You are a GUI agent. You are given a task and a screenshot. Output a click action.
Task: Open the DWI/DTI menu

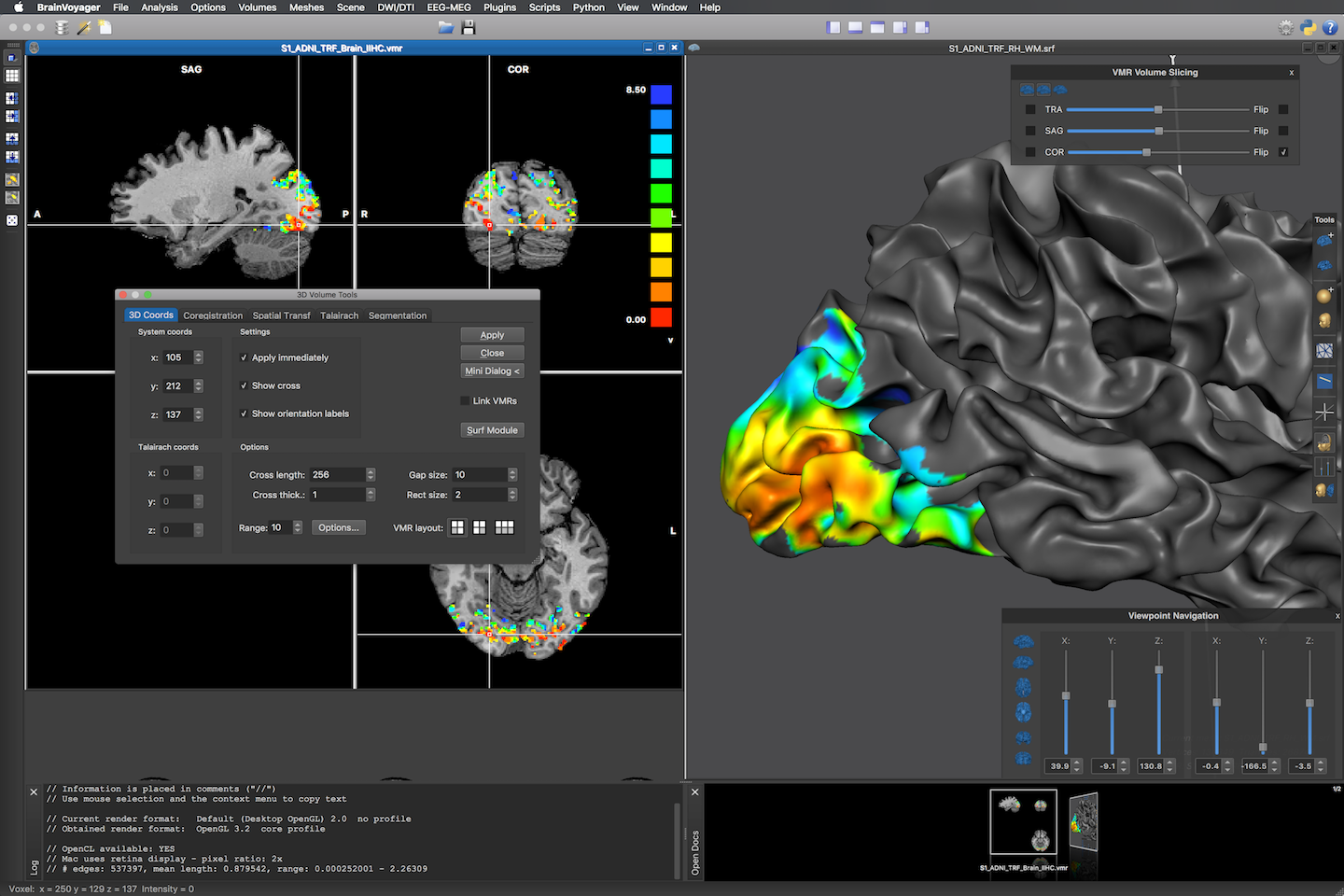(396, 7)
